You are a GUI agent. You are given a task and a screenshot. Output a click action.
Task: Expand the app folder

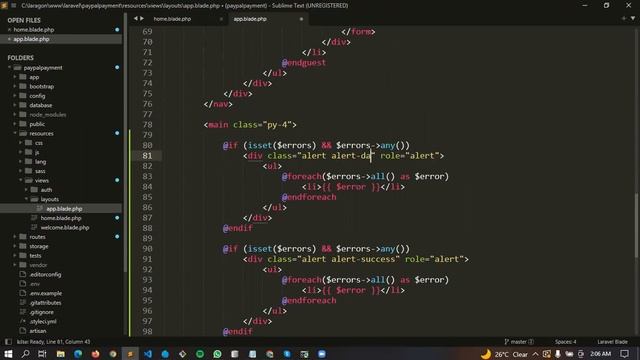[15, 77]
